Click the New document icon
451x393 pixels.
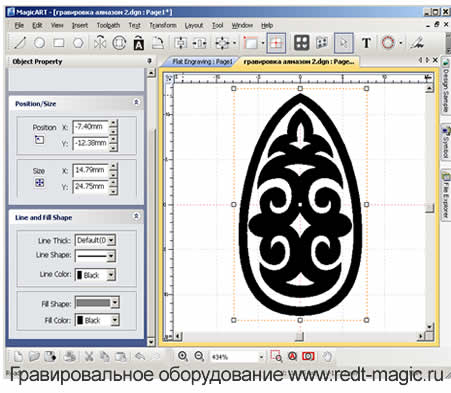[x=19, y=356]
